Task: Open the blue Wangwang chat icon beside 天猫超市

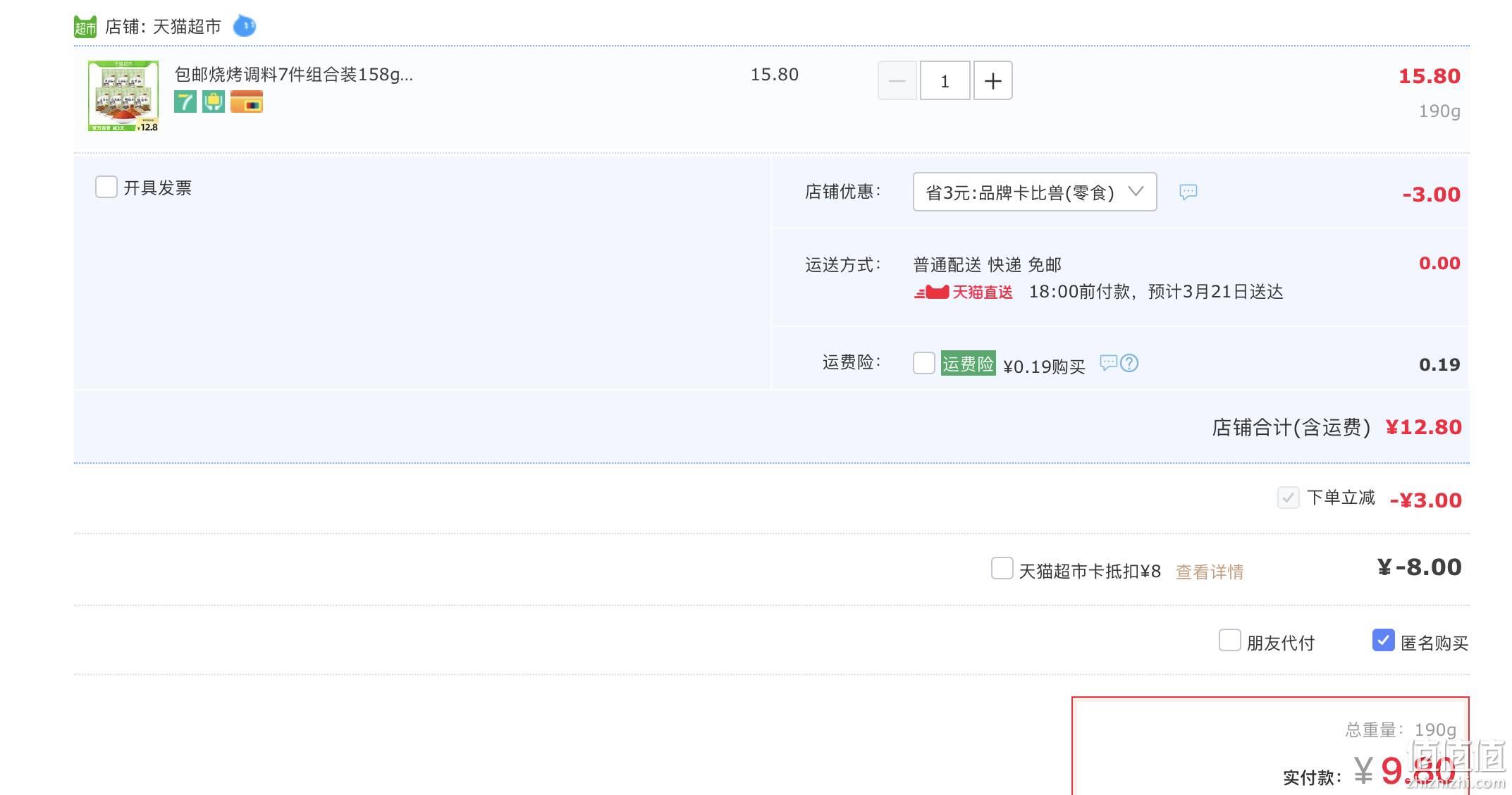Action: click(245, 26)
